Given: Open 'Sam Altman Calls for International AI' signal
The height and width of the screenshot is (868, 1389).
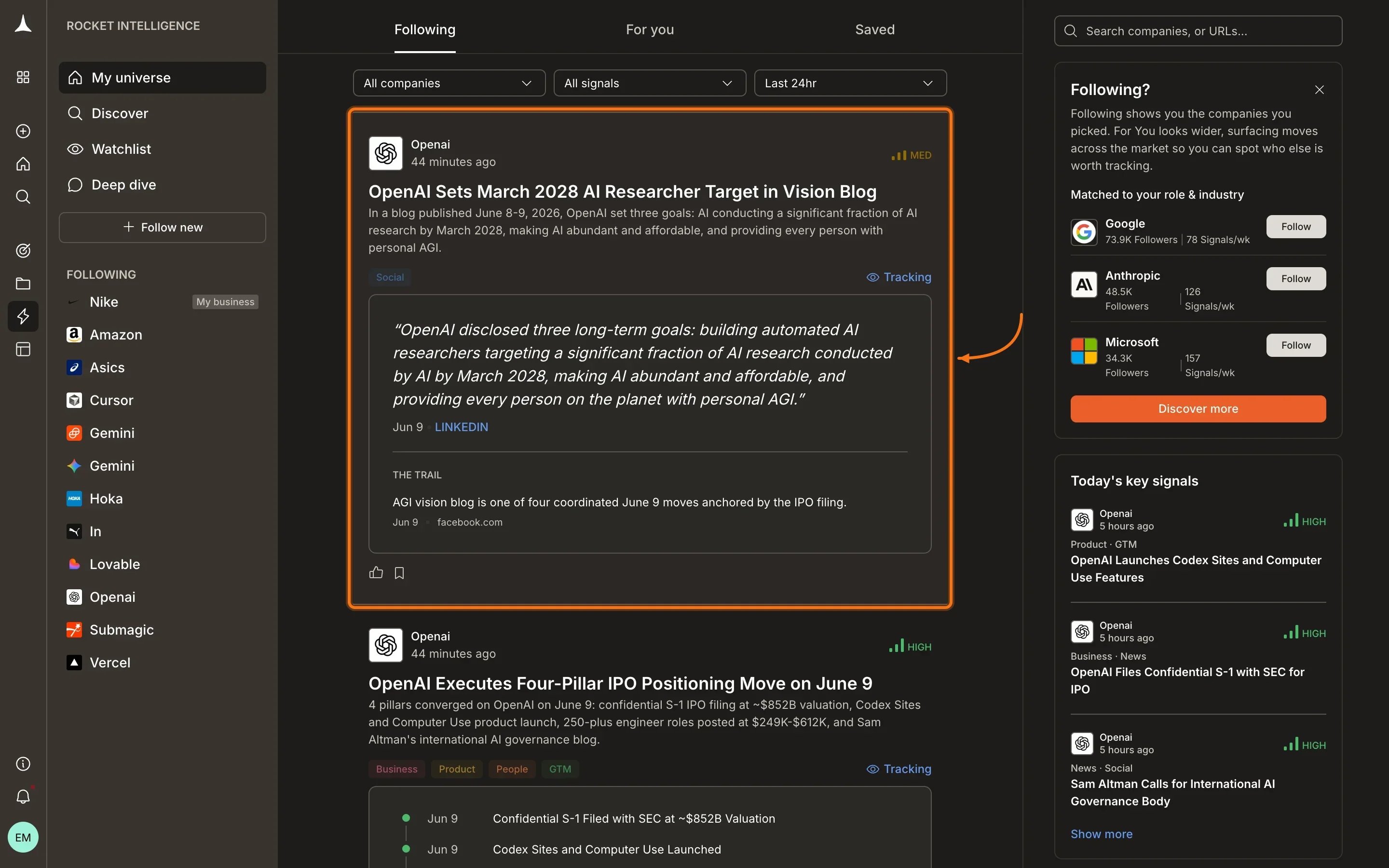Looking at the screenshot, I should point(1173,792).
